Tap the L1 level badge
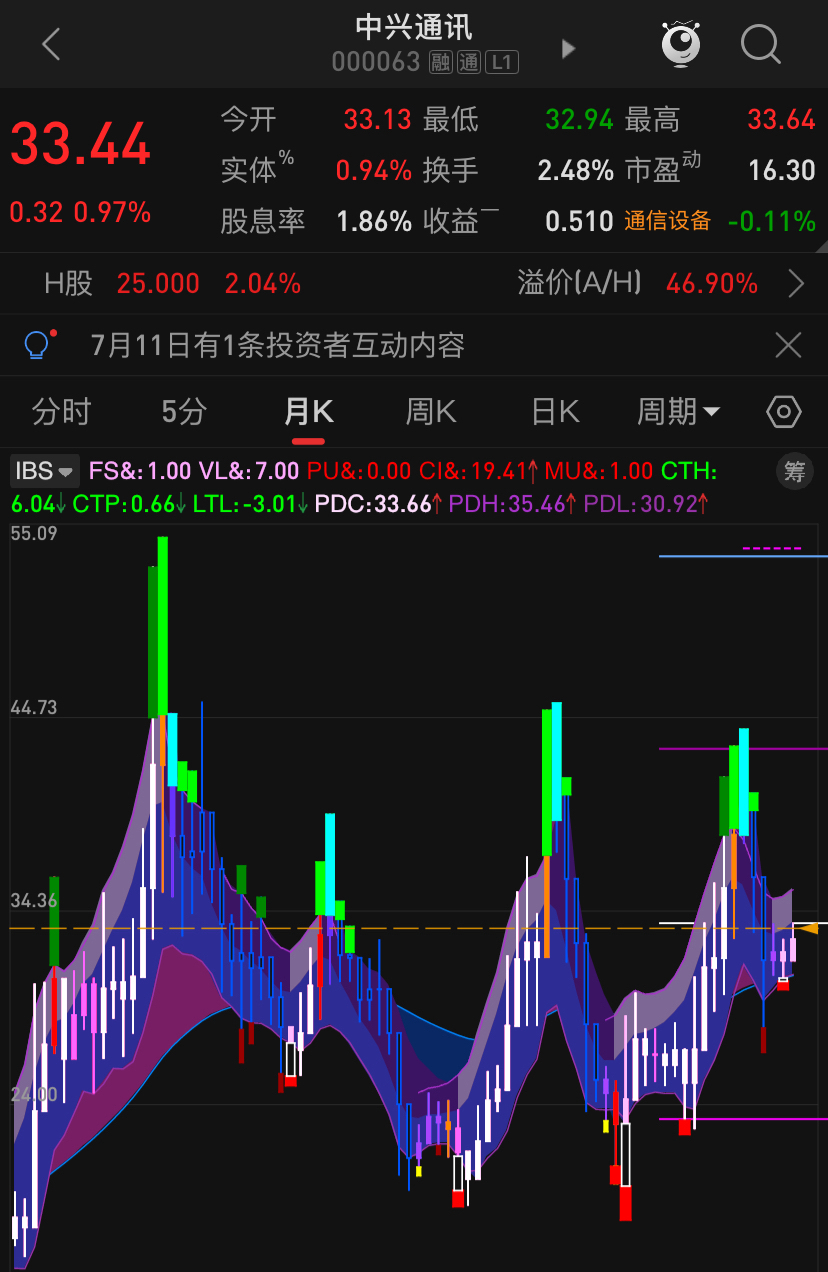828x1272 pixels. (x=502, y=62)
